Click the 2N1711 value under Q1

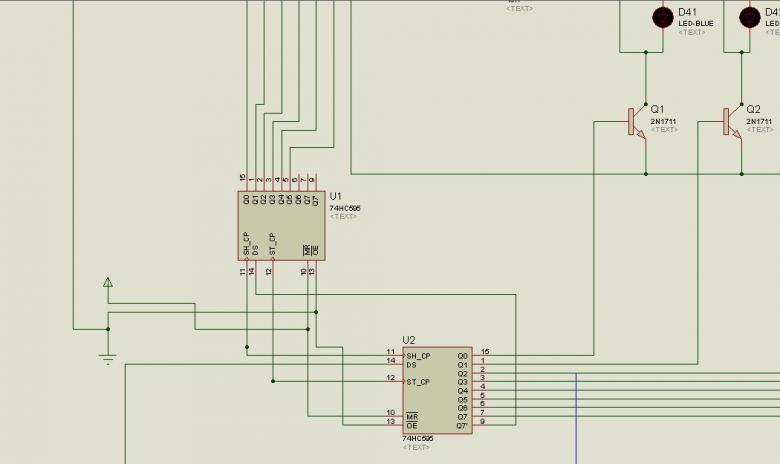click(663, 121)
